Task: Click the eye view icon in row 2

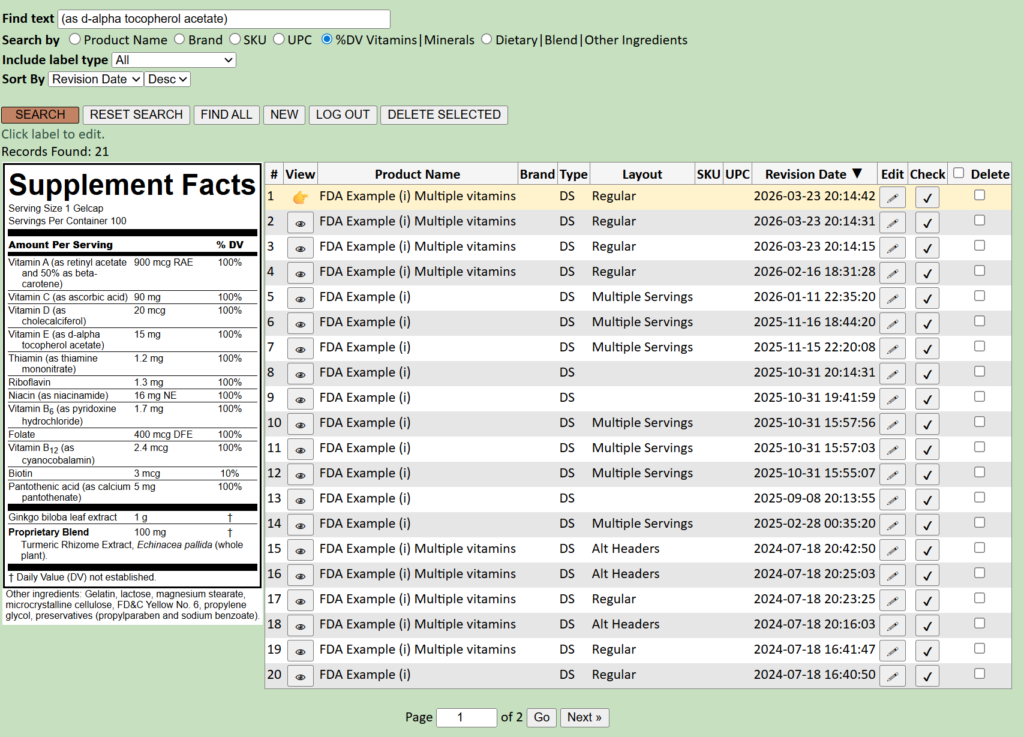Action: tap(300, 222)
